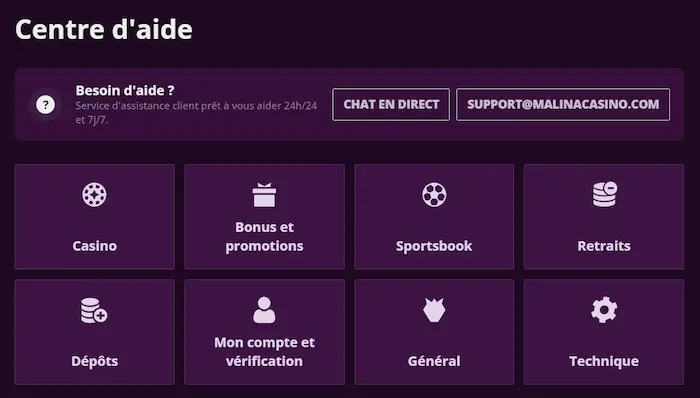Click the gear Technique icon
The image size is (700, 398).
pyautogui.click(x=604, y=310)
